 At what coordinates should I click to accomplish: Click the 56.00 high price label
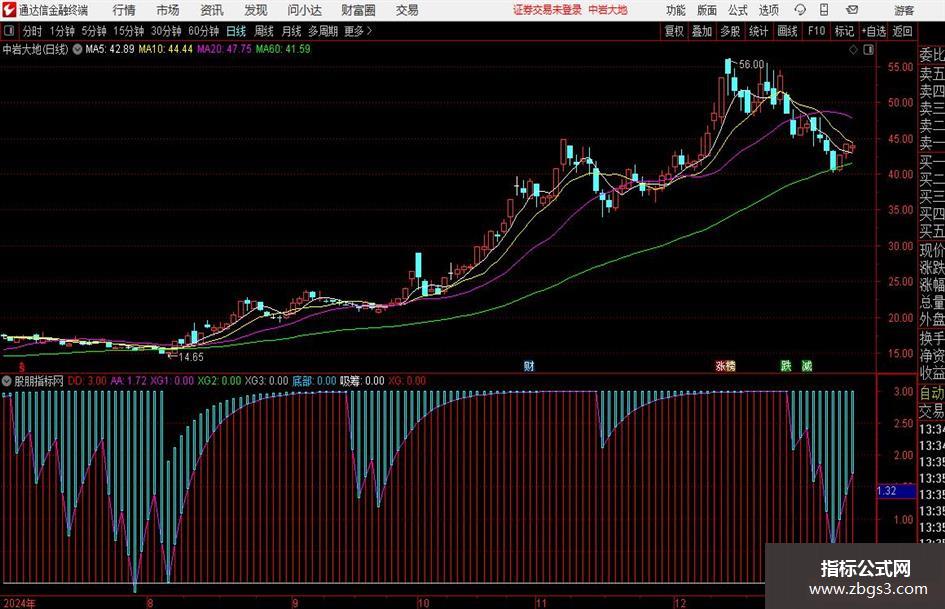click(751, 65)
